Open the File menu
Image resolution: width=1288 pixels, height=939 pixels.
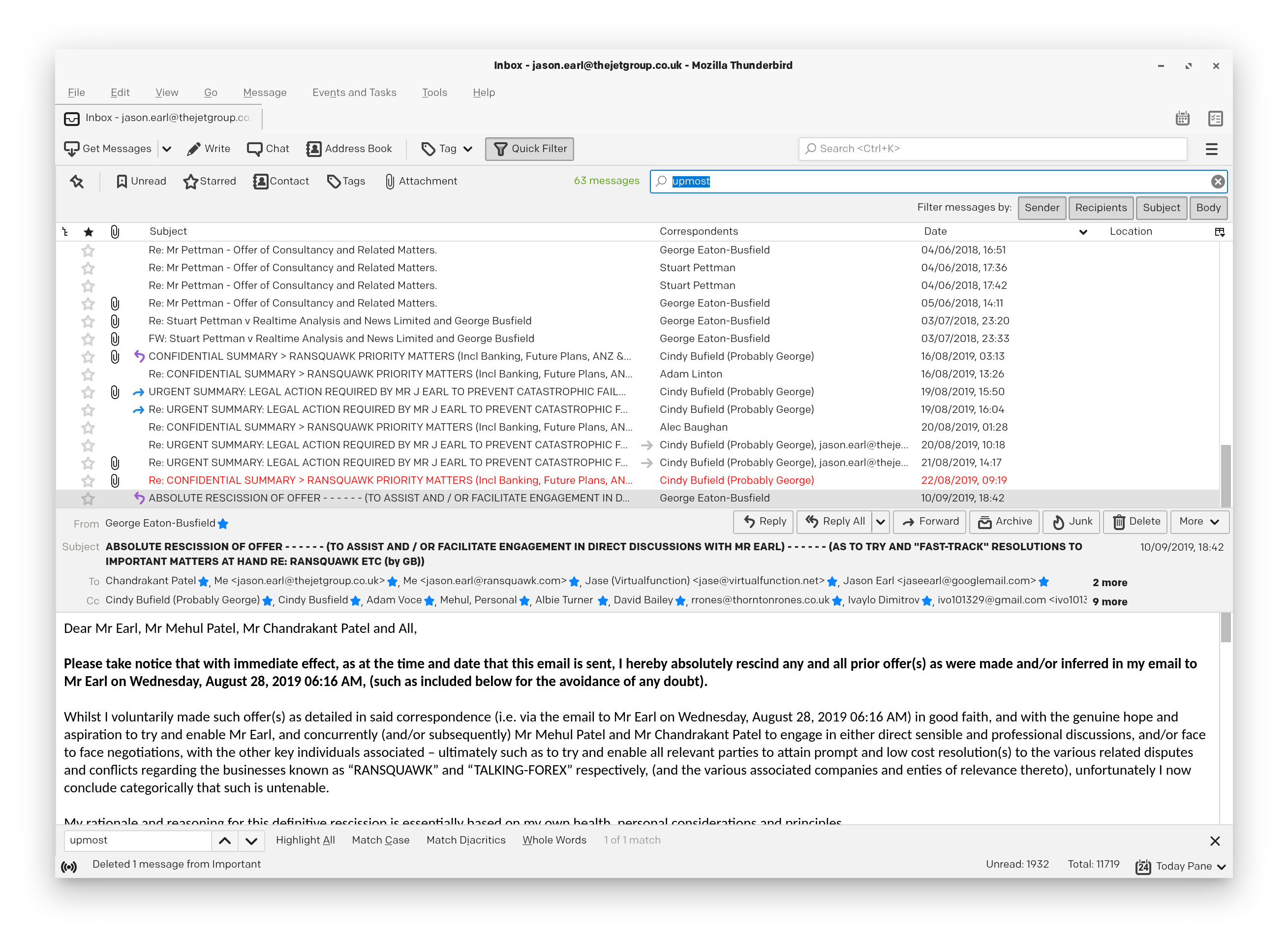pyautogui.click(x=76, y=93)
